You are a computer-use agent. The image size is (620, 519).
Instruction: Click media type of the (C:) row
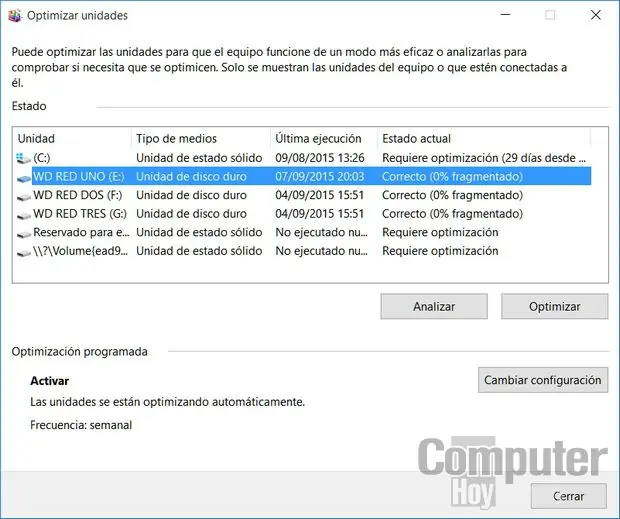(x=199, y=158)
